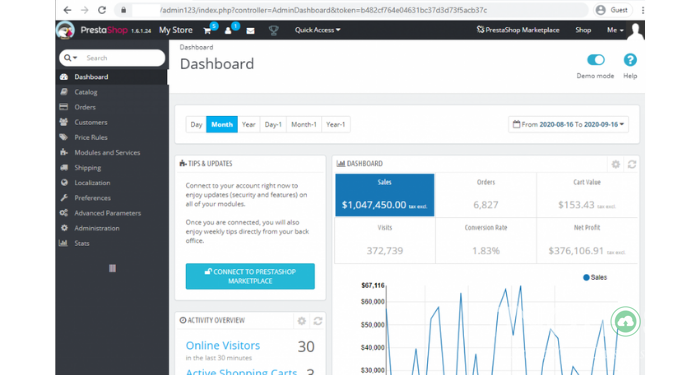700x375 pixels.
Task: Click My Store shop name
Action: pyautogui.click(x=176, y=30)
